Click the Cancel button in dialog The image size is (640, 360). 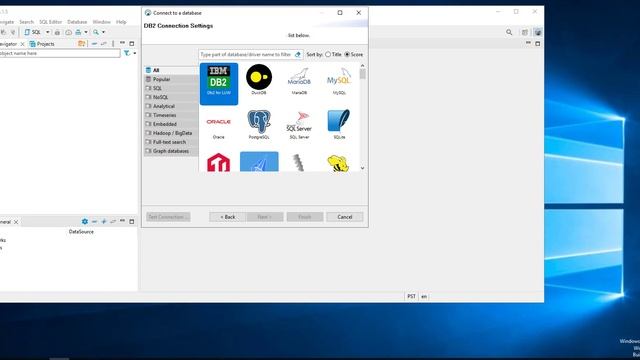tap(344, 217)
